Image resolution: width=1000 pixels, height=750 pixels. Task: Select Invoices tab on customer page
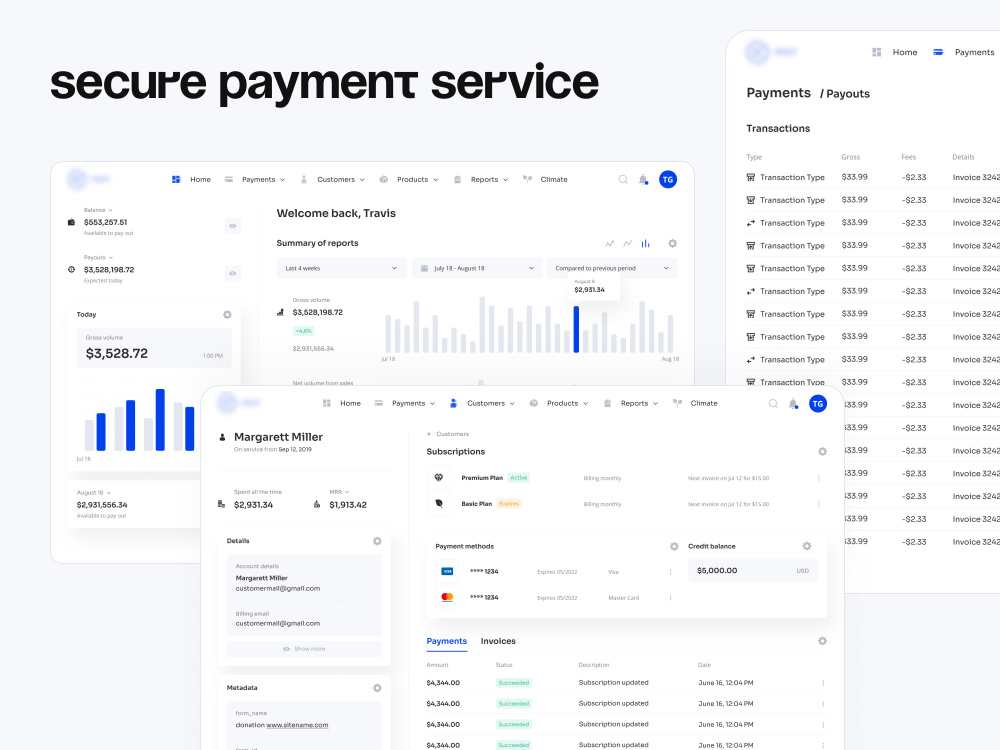498,642
